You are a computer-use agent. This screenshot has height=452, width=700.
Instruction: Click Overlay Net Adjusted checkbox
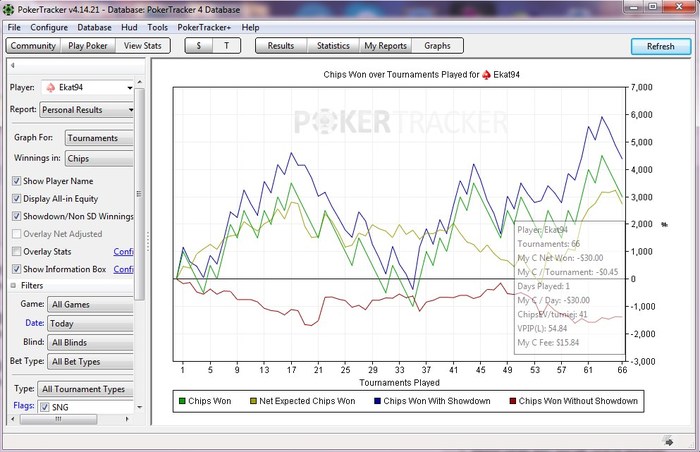(17, 234)
